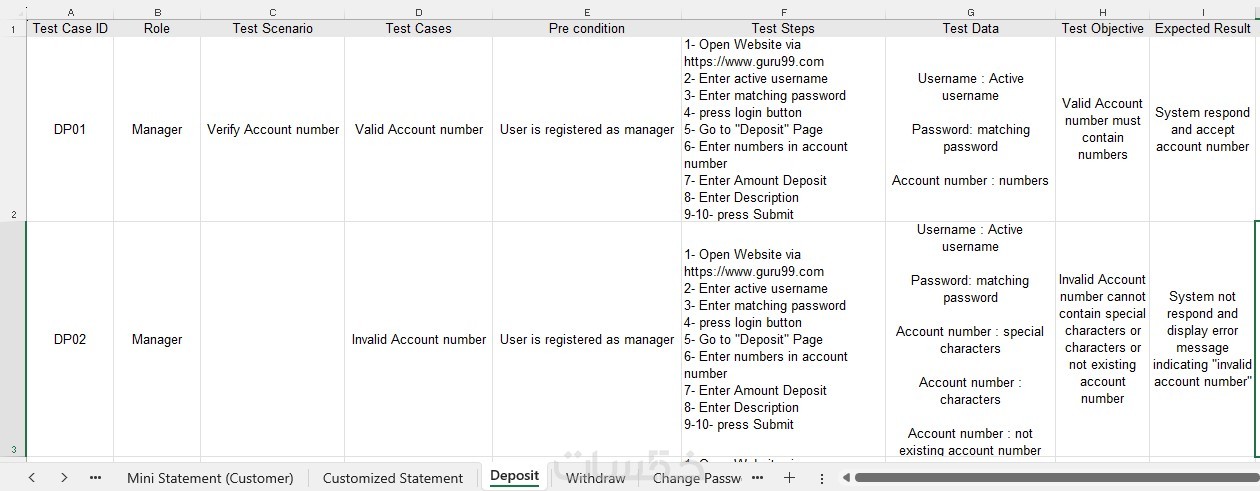
Task: Click the select-all corner of the grid
Action: click(x=12, y=12)
